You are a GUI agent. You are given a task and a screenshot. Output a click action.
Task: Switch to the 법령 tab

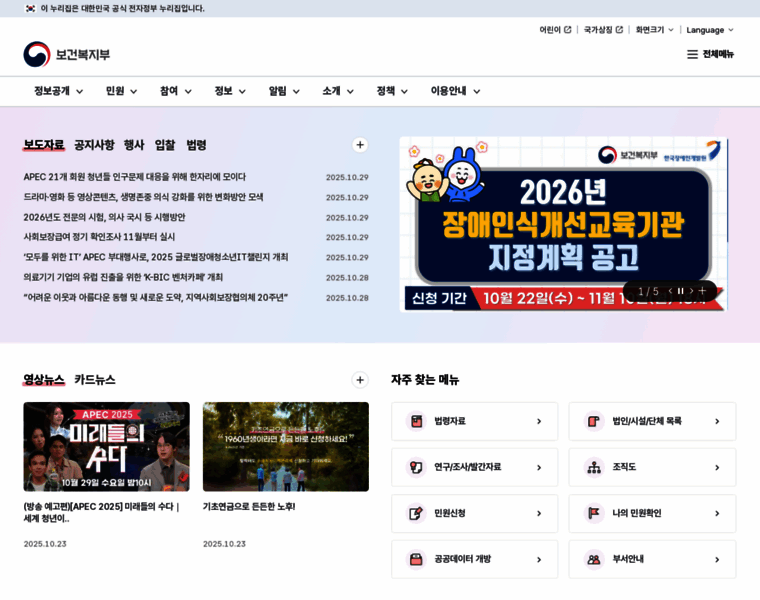pos(196,145)
